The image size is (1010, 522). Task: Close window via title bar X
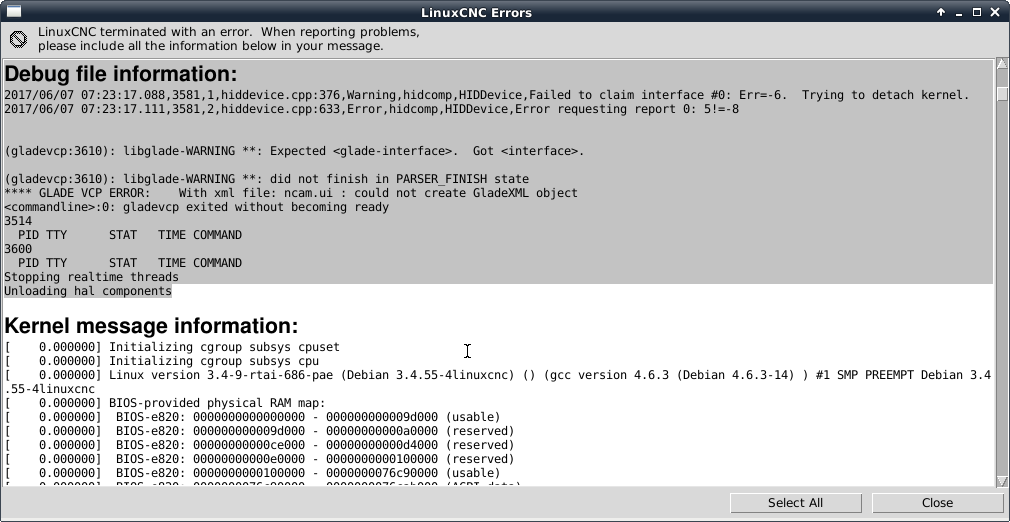pos(995,12)
